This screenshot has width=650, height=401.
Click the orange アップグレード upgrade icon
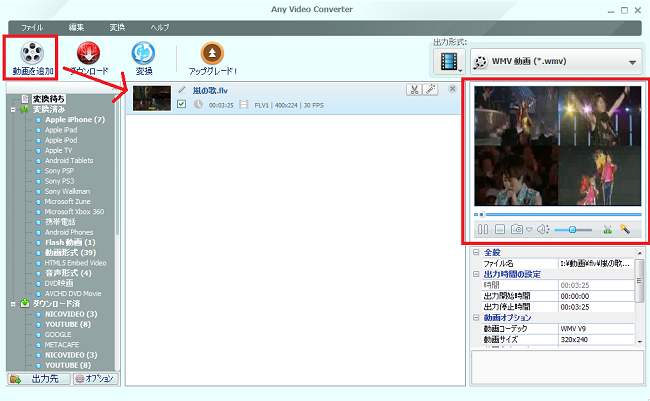[x=212, y=53]
